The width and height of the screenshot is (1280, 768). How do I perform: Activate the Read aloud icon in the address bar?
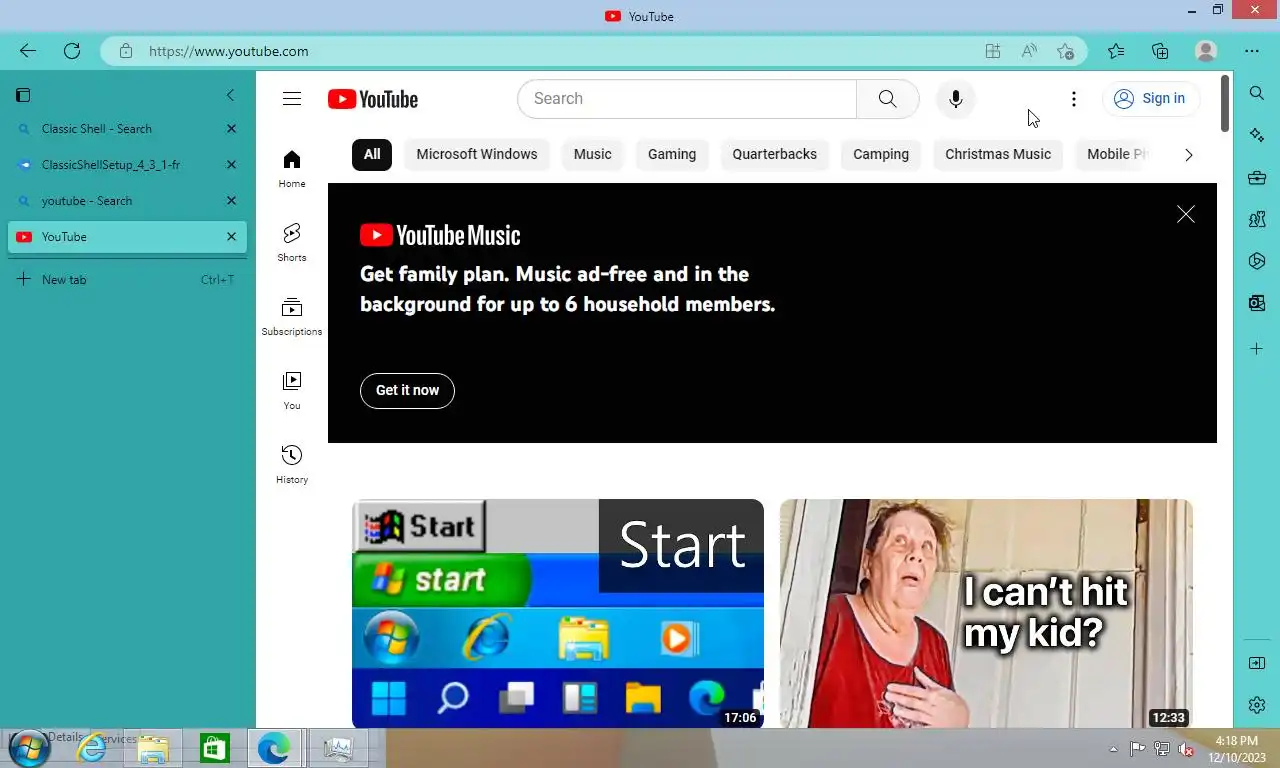(1029, 51)
